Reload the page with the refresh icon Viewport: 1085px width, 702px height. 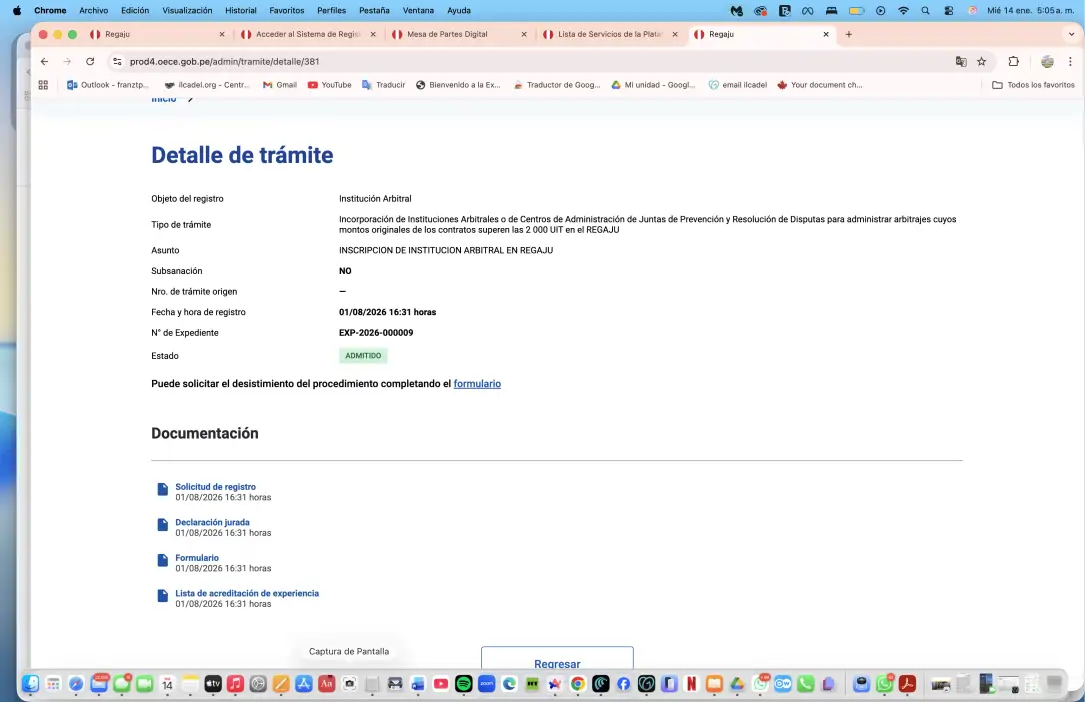click(x=90, y=61)
